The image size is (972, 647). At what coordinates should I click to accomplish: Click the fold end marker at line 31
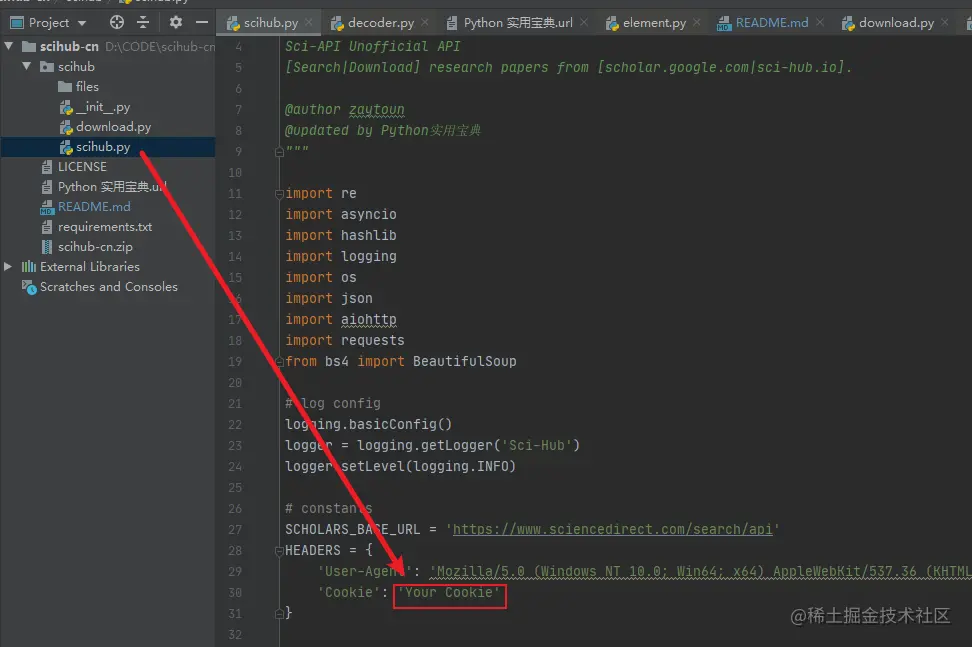pyautogui.click(x=279, y=614)
